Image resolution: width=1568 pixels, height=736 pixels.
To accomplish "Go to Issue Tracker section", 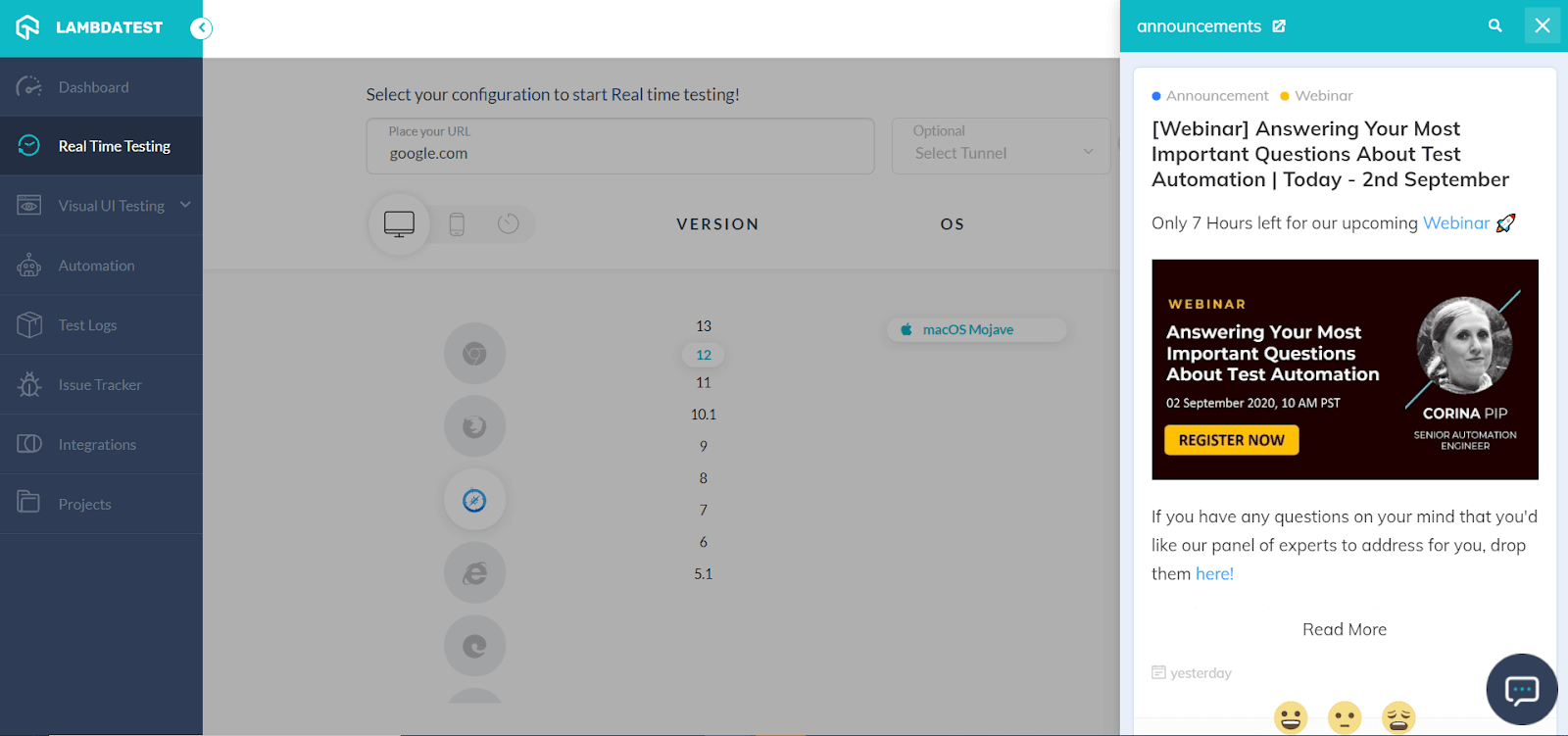I will pyautogui.click(x=99, y=385).
